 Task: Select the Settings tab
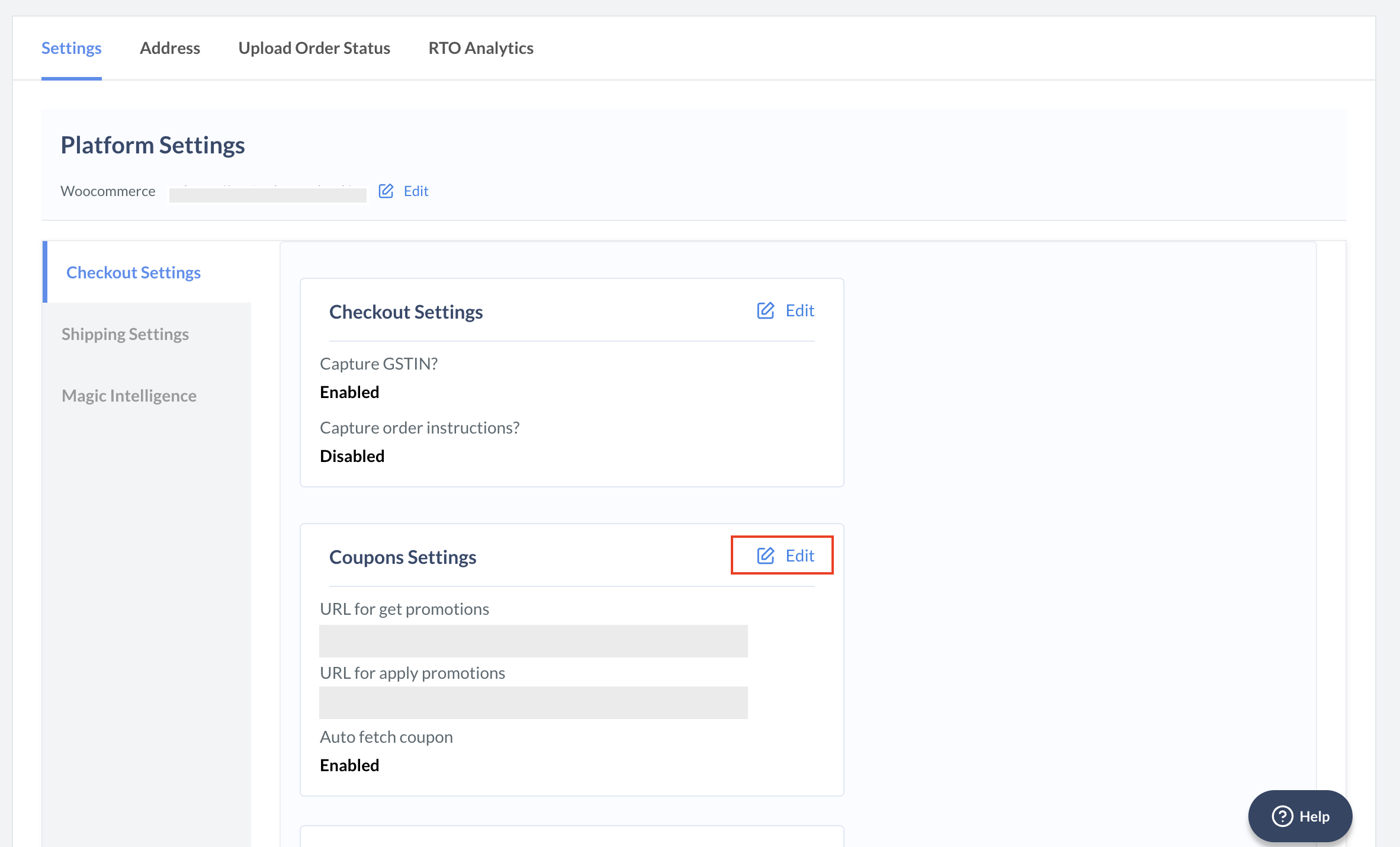tap(71, 47)
